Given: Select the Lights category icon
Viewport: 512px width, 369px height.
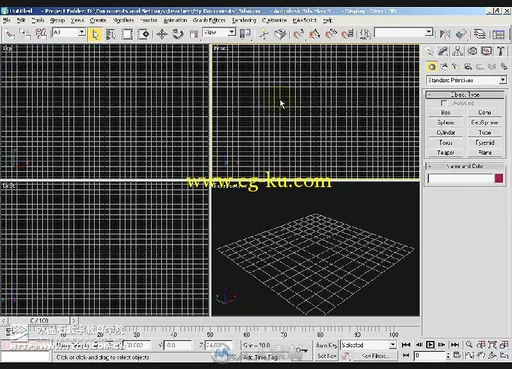Looking at the screenshot, I should click(x=456, y=67).
